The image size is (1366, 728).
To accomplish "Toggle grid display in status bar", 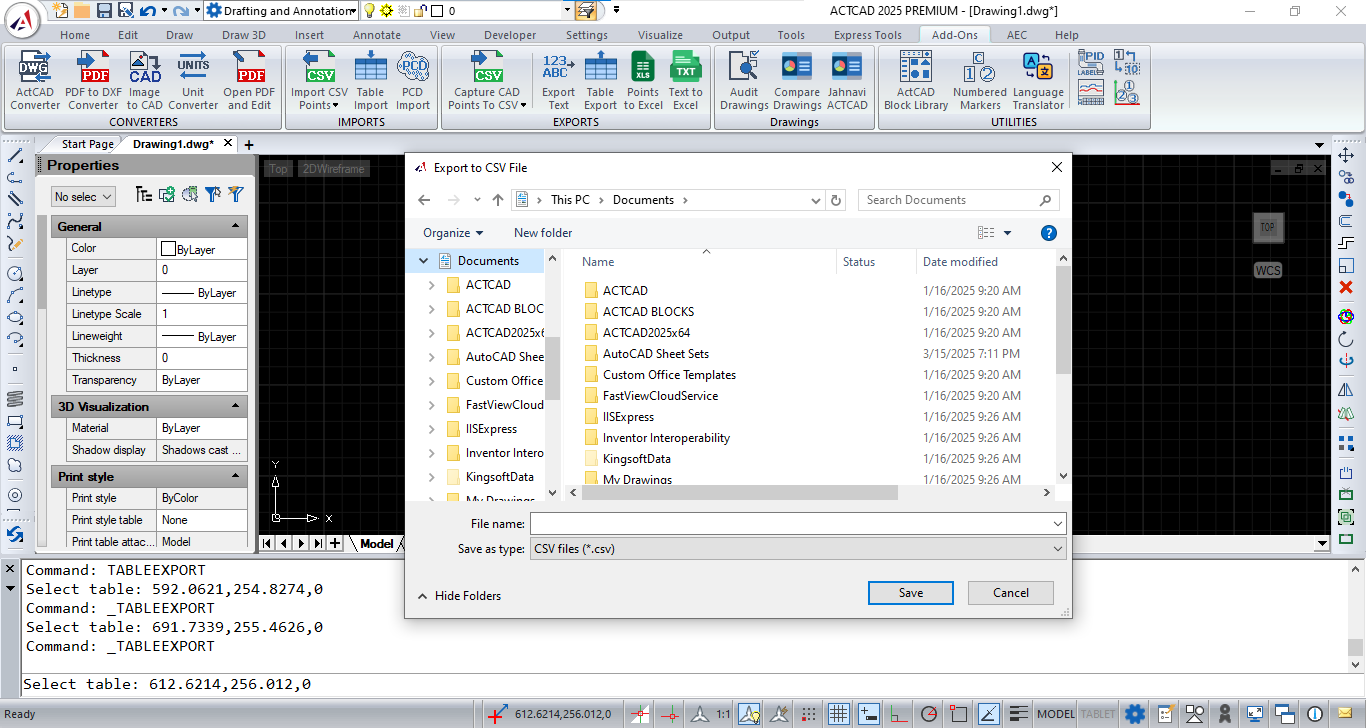I will coord(839,714).
